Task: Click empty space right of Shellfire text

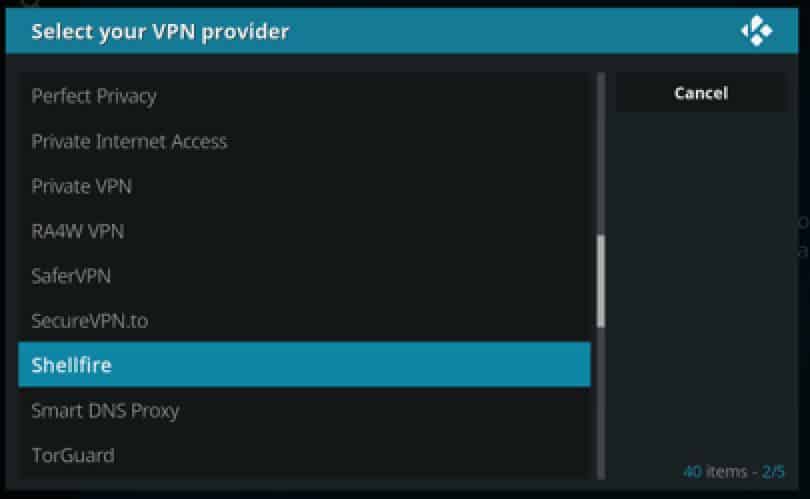Action: (351, 365)
